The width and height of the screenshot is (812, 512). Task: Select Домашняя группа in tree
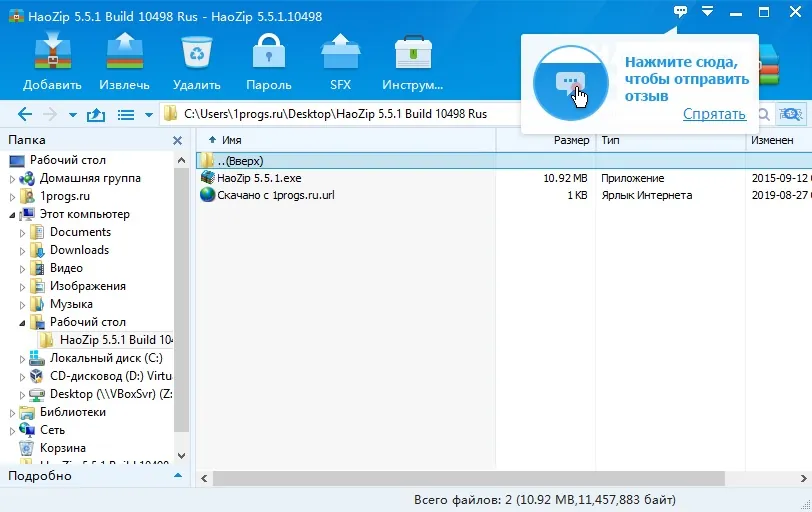tap(90, 178)
